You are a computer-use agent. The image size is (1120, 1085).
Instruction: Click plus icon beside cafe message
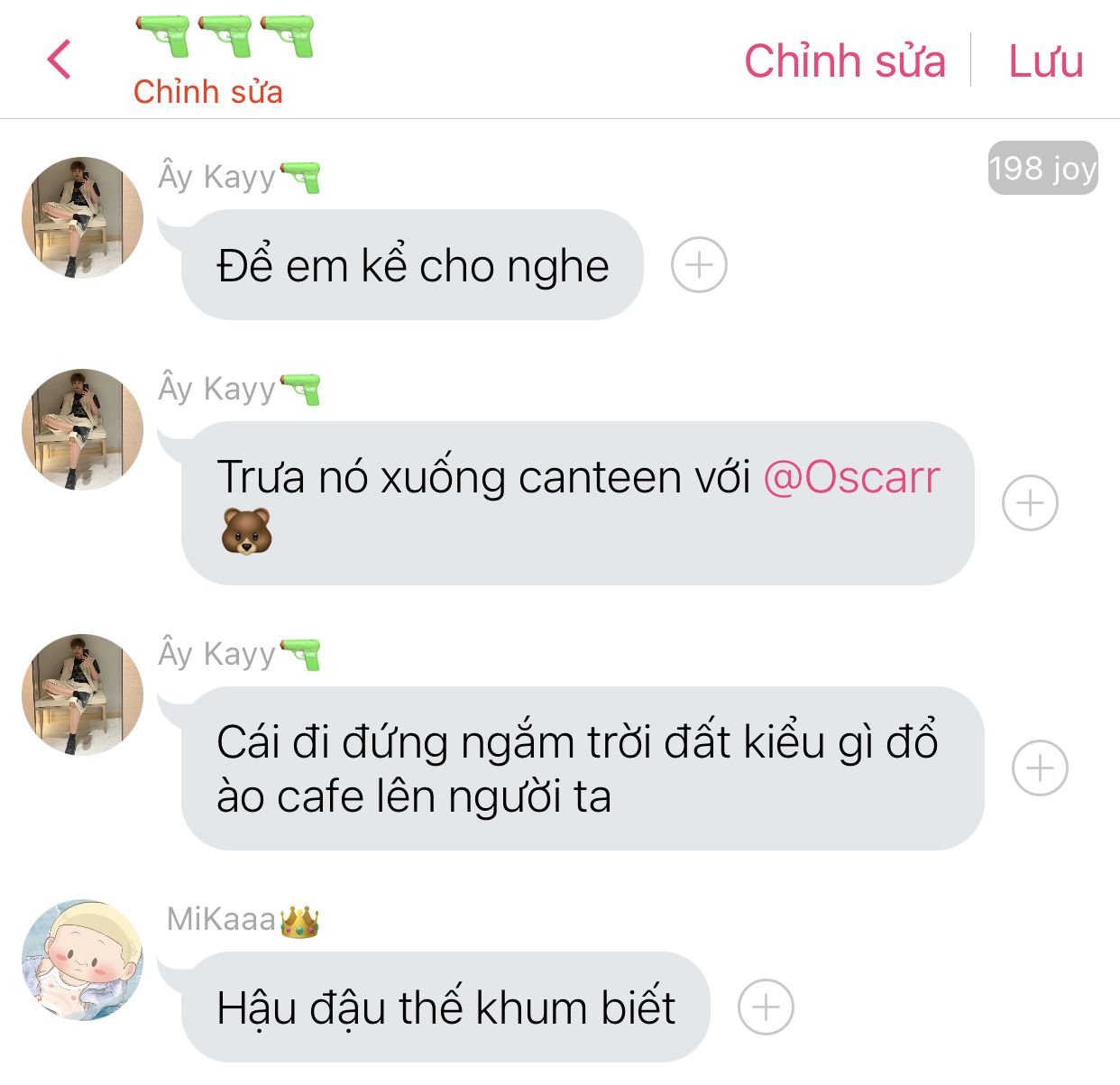click(x=1040, y=768)
